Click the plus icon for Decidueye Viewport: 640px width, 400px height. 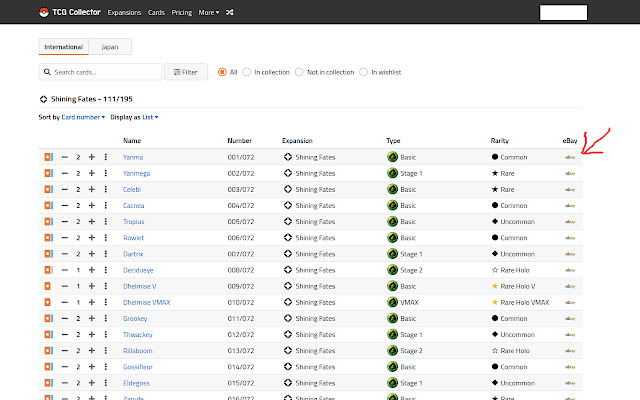(92, 270)
